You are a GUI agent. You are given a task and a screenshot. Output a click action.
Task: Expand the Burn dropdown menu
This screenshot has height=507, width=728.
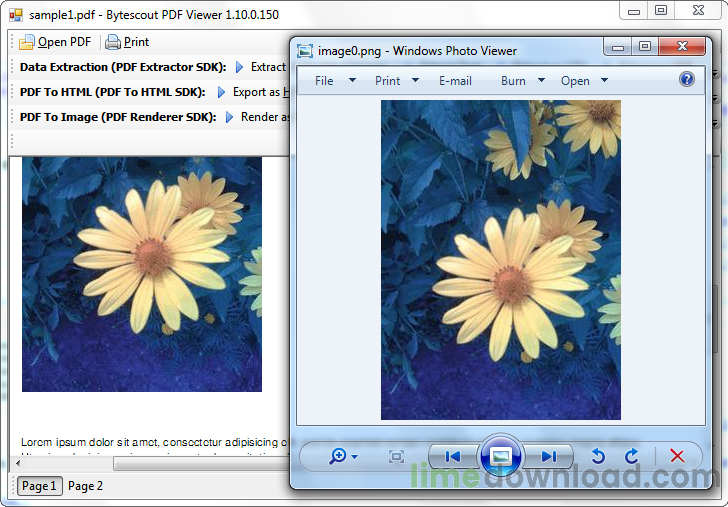(523, 81)
